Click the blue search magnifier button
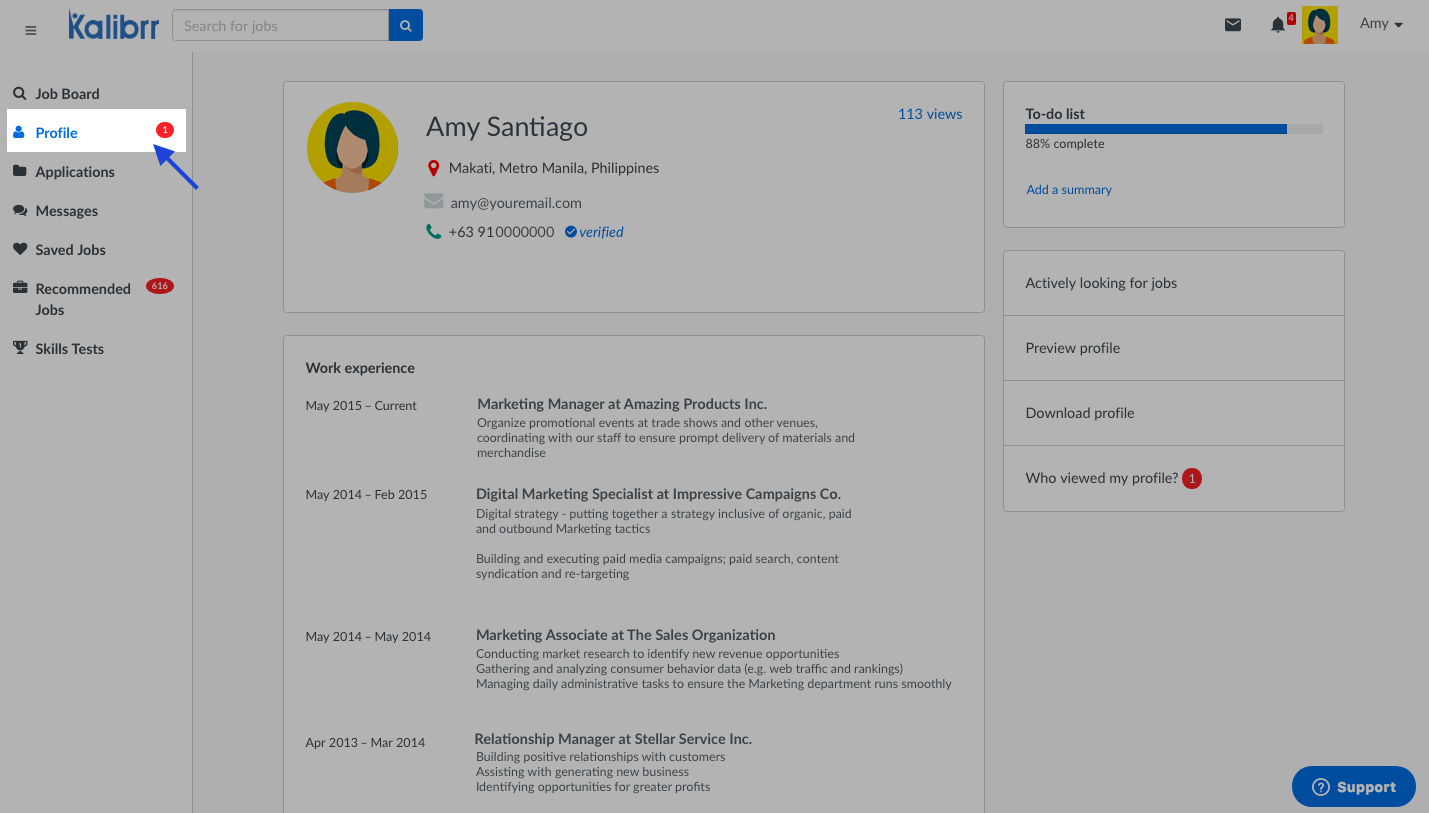Image resolution: width=1429 pixels, height=813 pixels. point(406,26)
